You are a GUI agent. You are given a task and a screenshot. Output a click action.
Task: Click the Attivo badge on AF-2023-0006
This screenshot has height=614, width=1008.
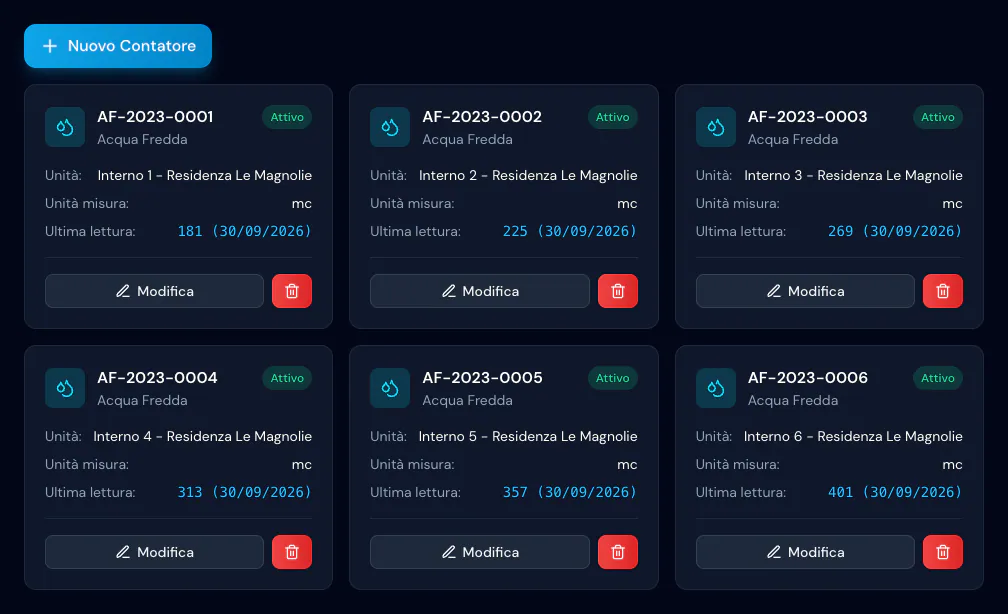938,378
